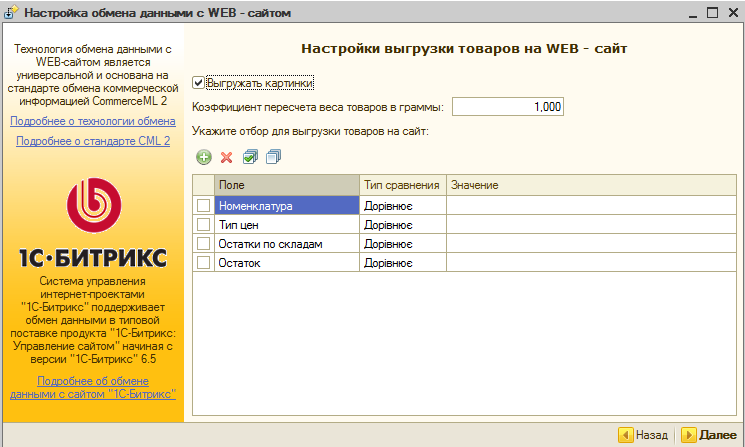This screenshot has width=745, height=447.
Task: Click the 1C-Bitrix red logo
Action: click(x=94, y=205)
